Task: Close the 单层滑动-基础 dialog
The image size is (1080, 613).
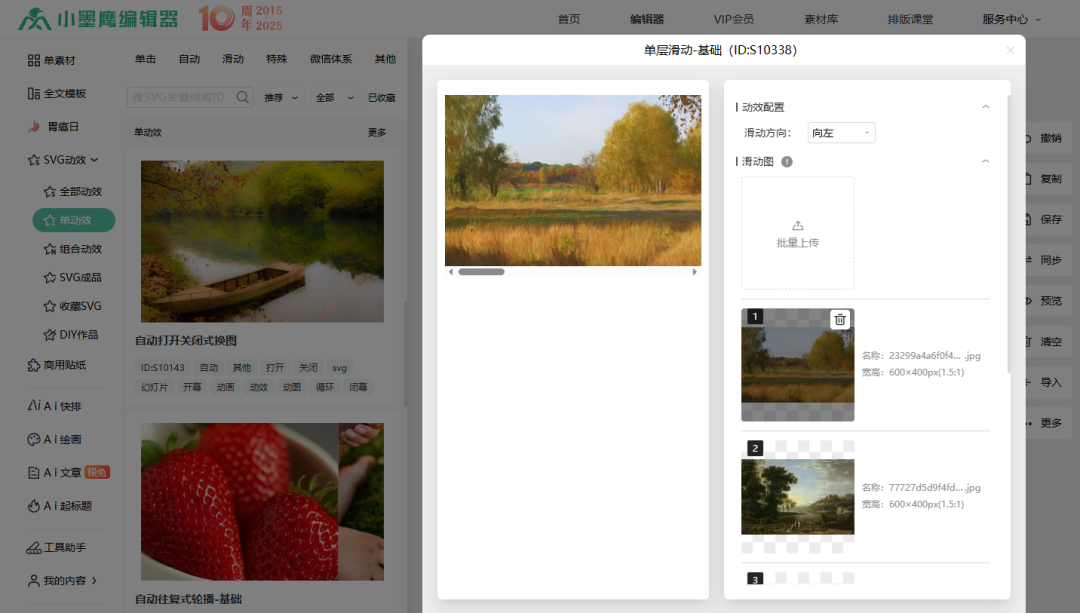Action: tap(1010, 50)
